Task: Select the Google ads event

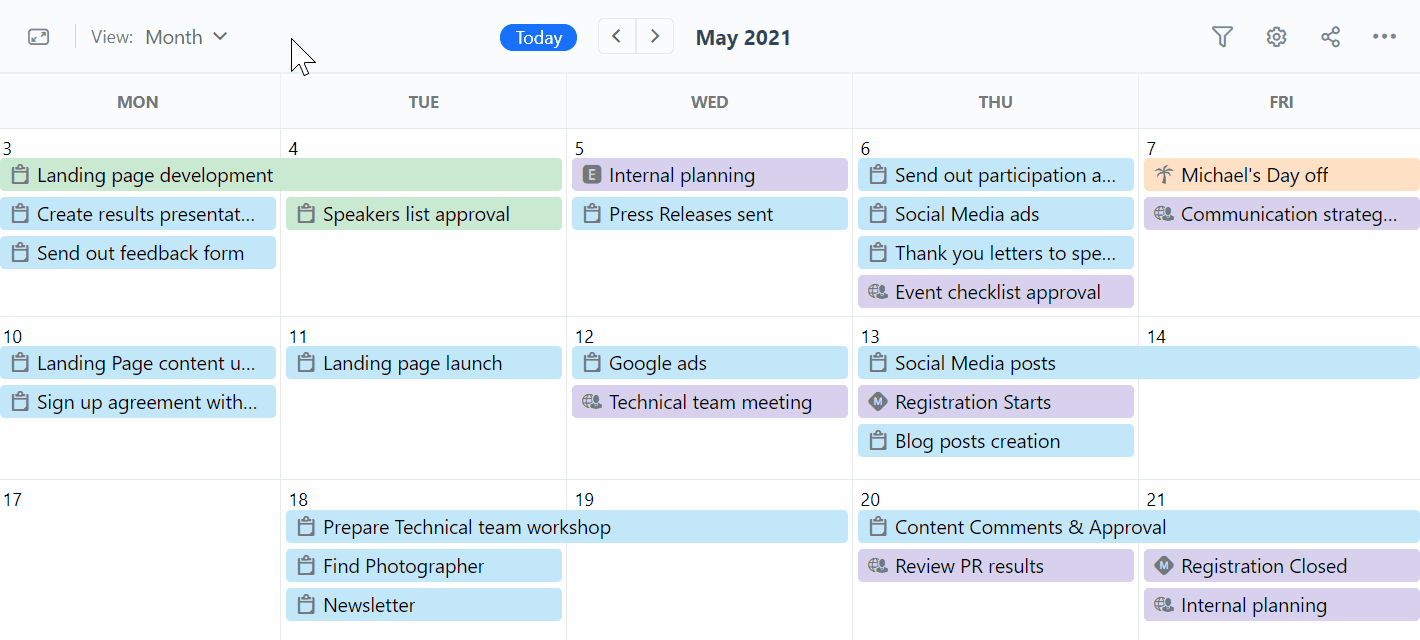Action: coord(710,363)
